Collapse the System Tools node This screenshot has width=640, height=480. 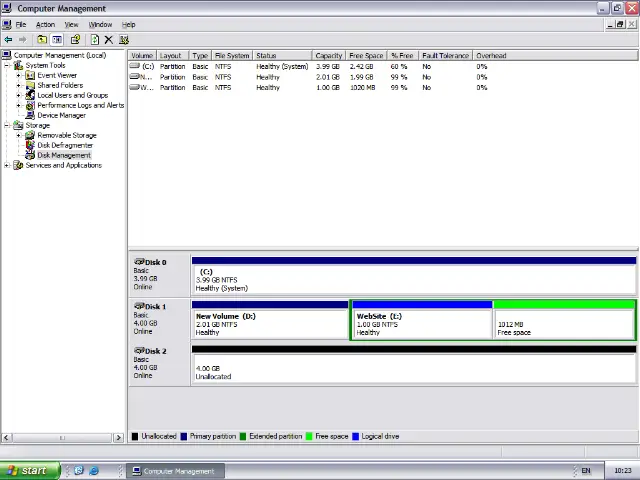pos(7,65)
